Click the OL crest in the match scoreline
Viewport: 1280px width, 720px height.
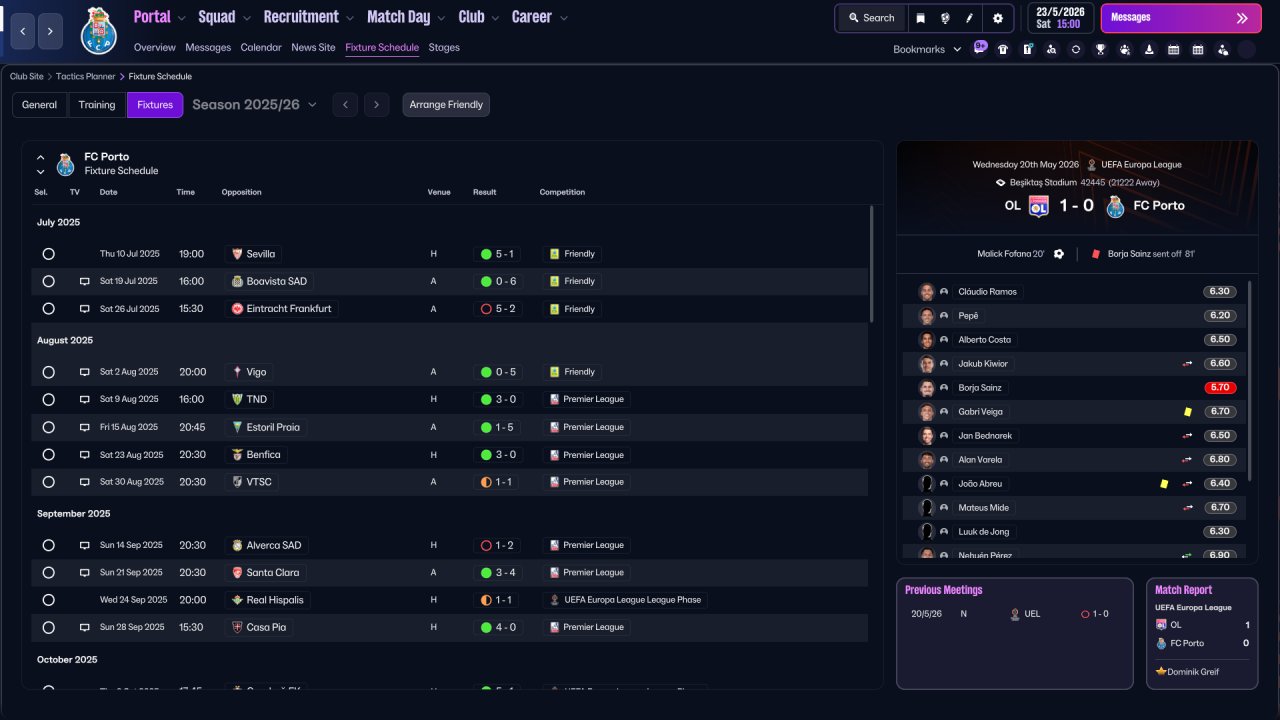(1039, 206)
